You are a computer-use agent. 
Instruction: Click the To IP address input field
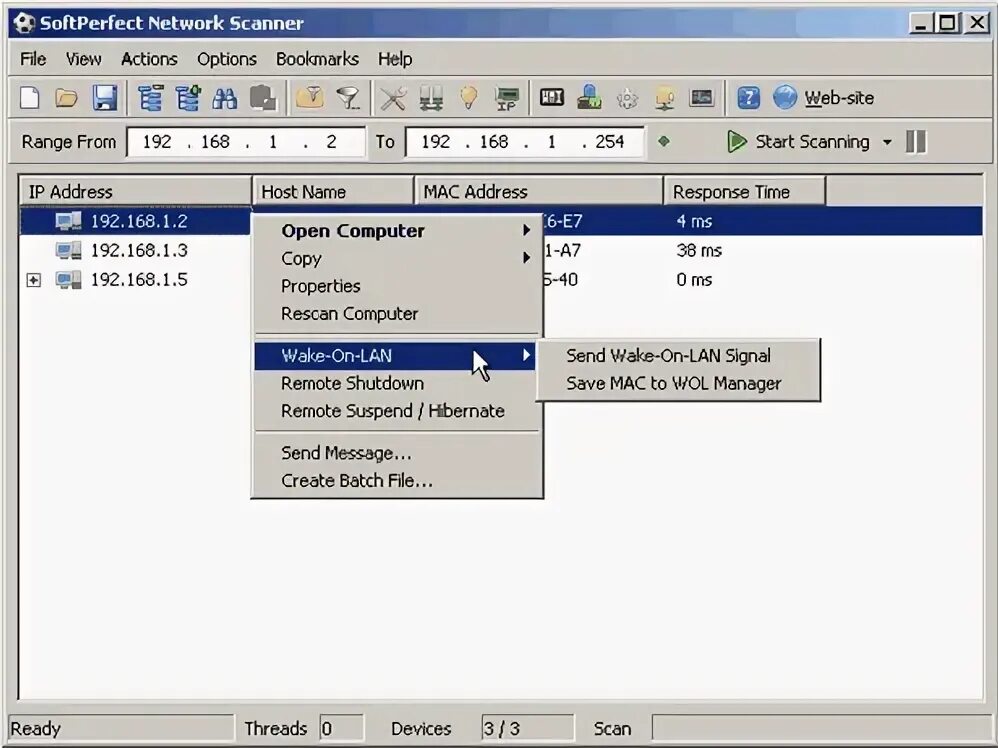[525, 141]
